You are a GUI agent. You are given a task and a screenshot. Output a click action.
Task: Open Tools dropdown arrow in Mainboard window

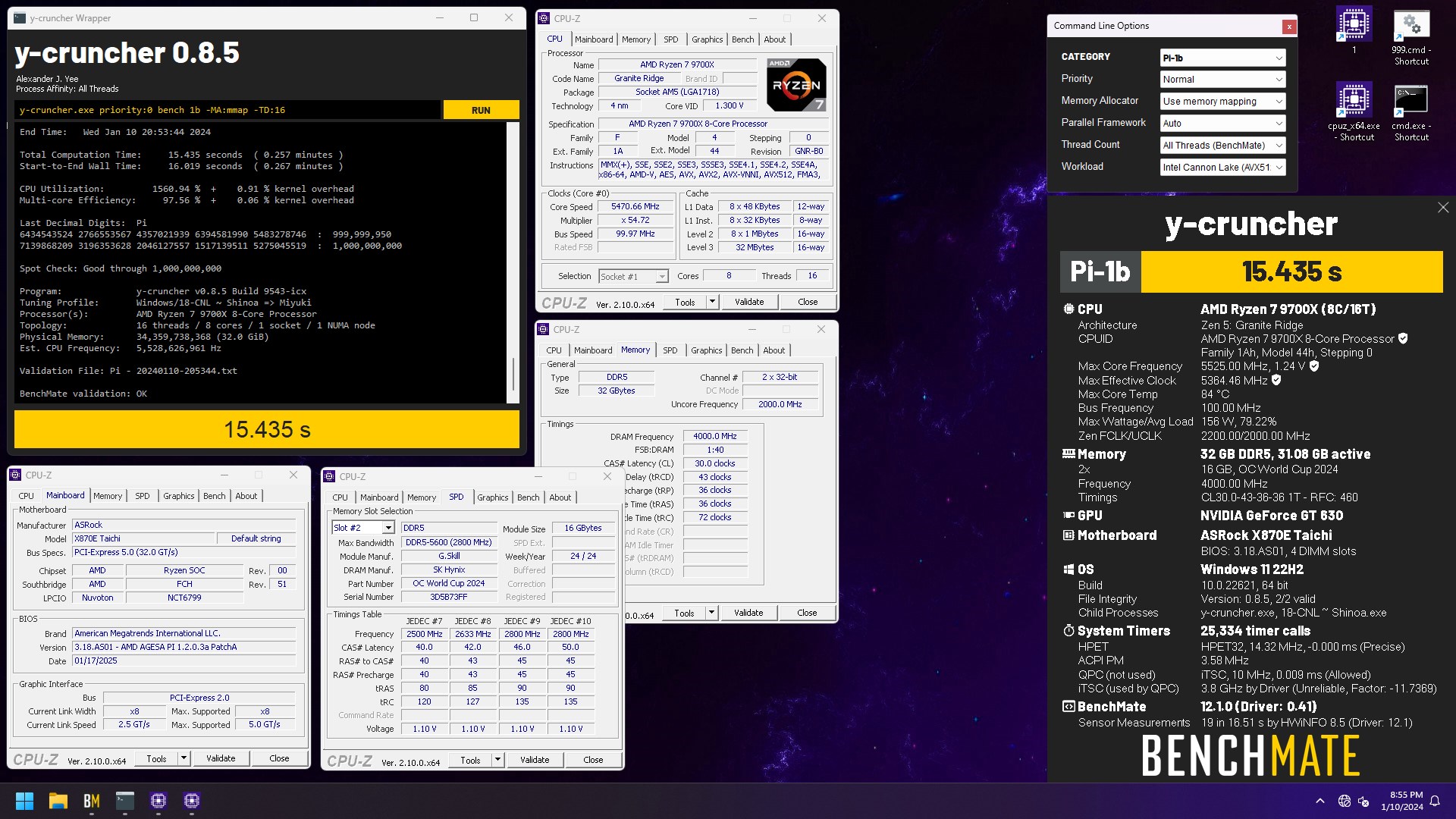point(184,758)
